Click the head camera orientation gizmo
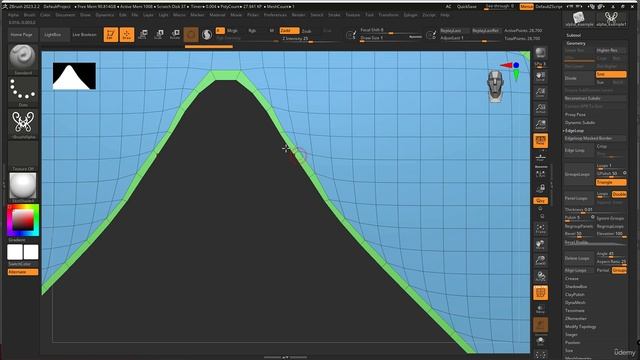 (496, 86)
